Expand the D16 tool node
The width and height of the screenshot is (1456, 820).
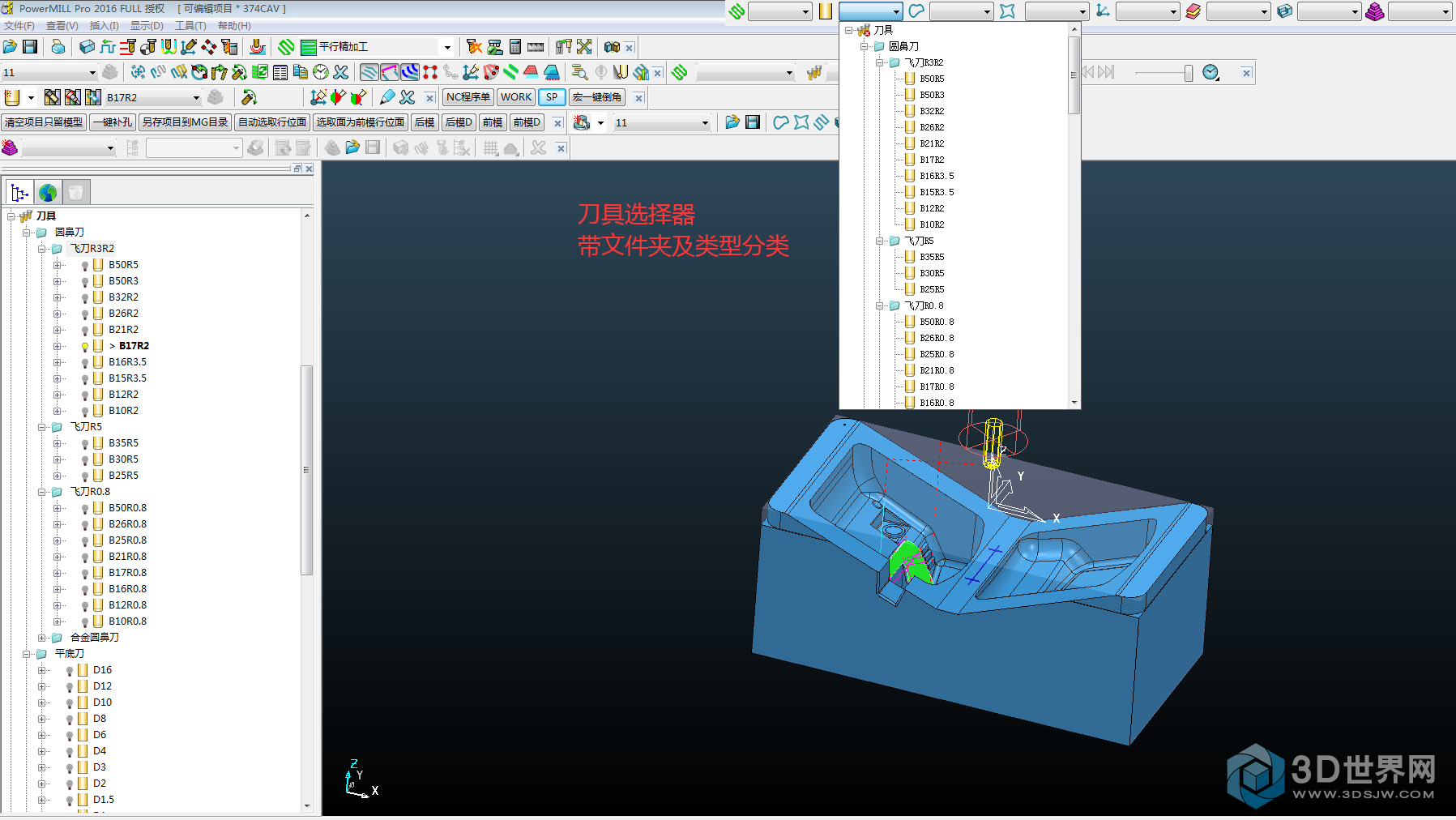(41, 670)
